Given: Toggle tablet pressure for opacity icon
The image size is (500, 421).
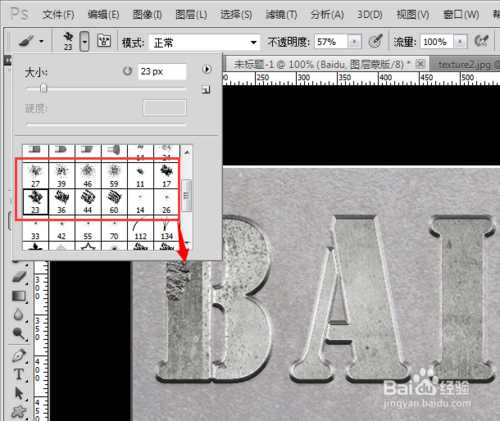Looking at the screenshot, I should click(376, 41).
